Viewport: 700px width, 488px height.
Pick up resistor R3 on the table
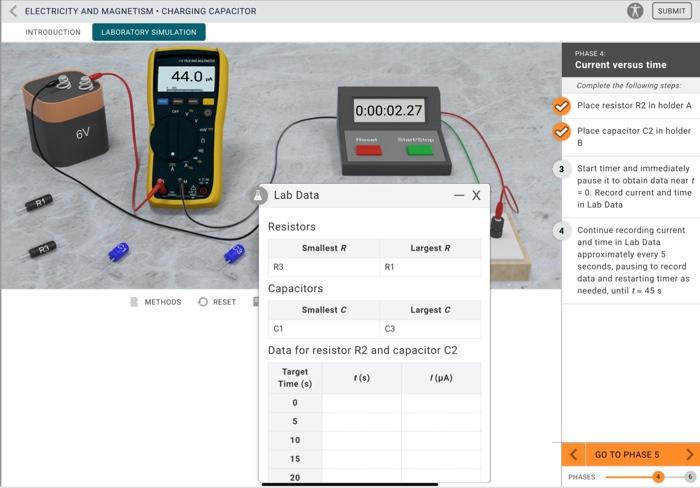click(42, 249)
